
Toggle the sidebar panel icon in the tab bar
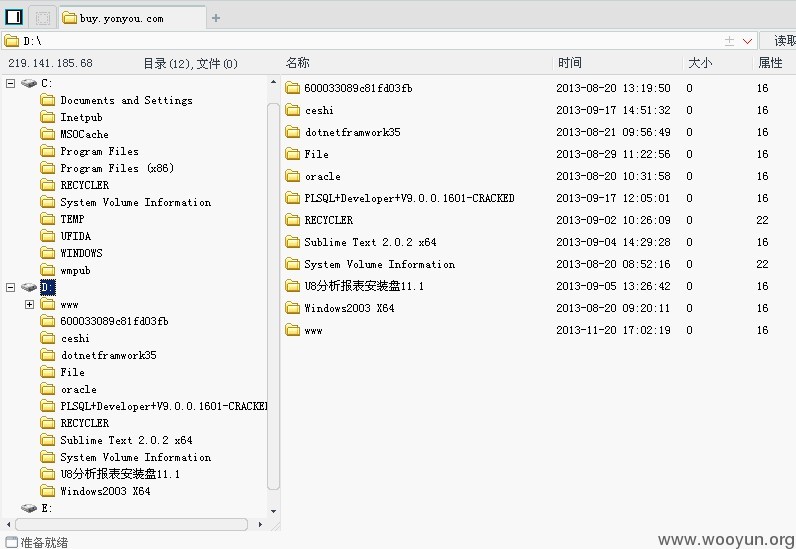tap(14, 17)
